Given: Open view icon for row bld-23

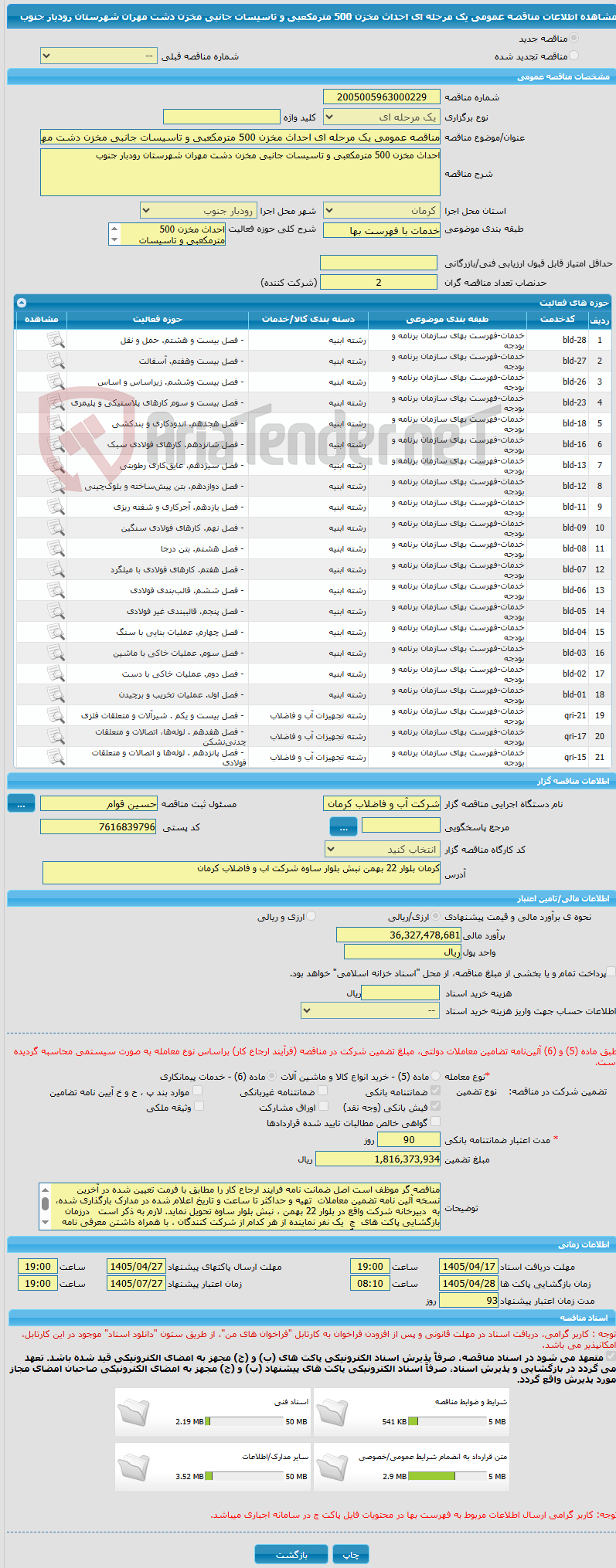Looking at the screenshot, I should click(x=56, y=402).
